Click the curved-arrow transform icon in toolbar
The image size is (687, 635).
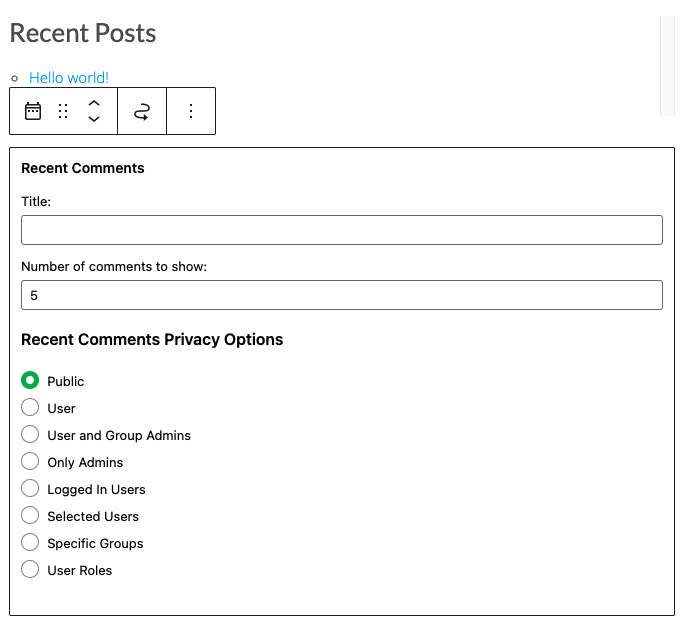click(x=142, y=111)
